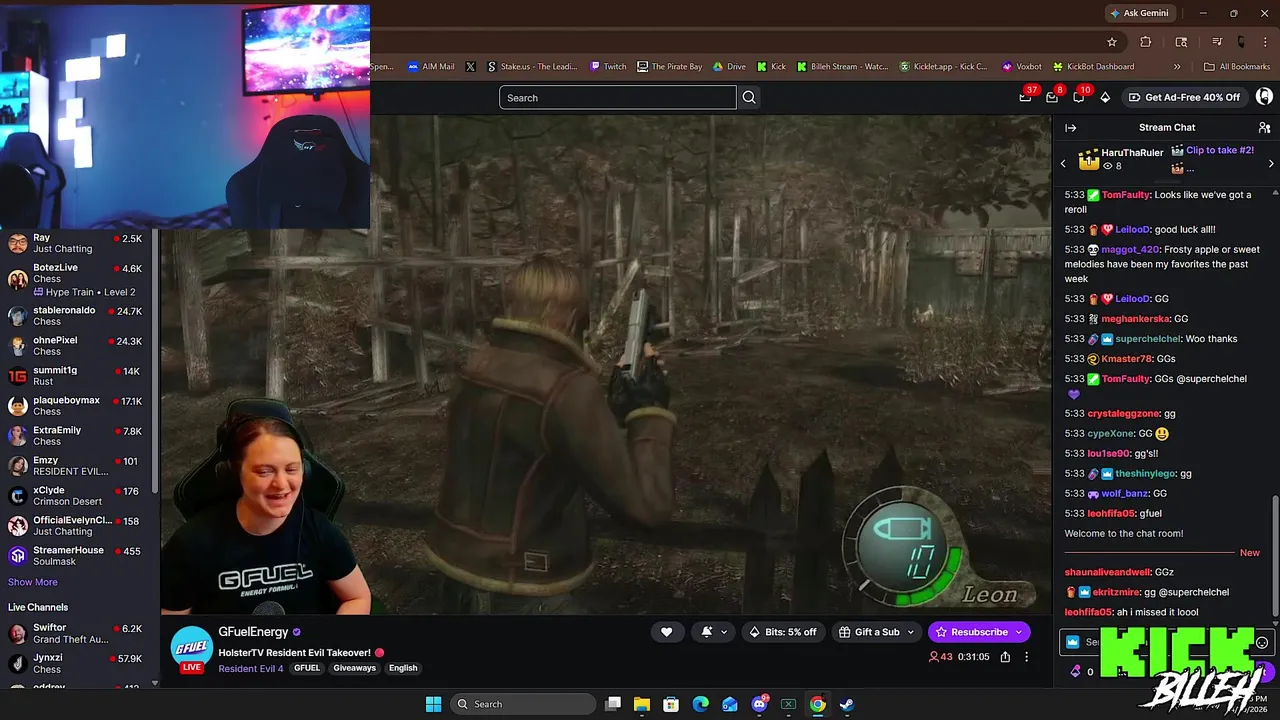Screen dimensions: 1280x720
Task: Click Get Ad-Free 40% Off button
Action: click(x=1184, y=97)
